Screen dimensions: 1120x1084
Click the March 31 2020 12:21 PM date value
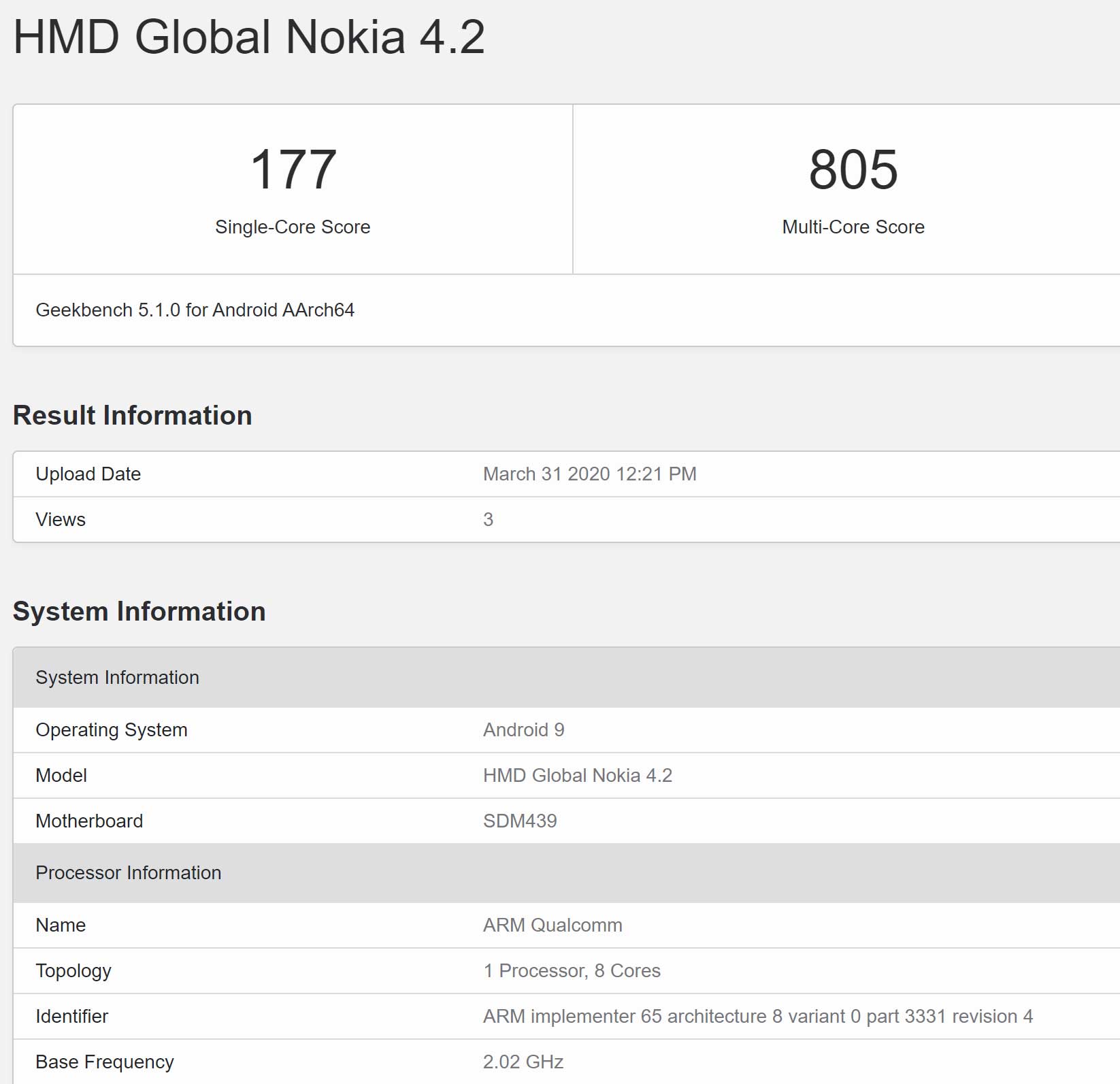589,474
